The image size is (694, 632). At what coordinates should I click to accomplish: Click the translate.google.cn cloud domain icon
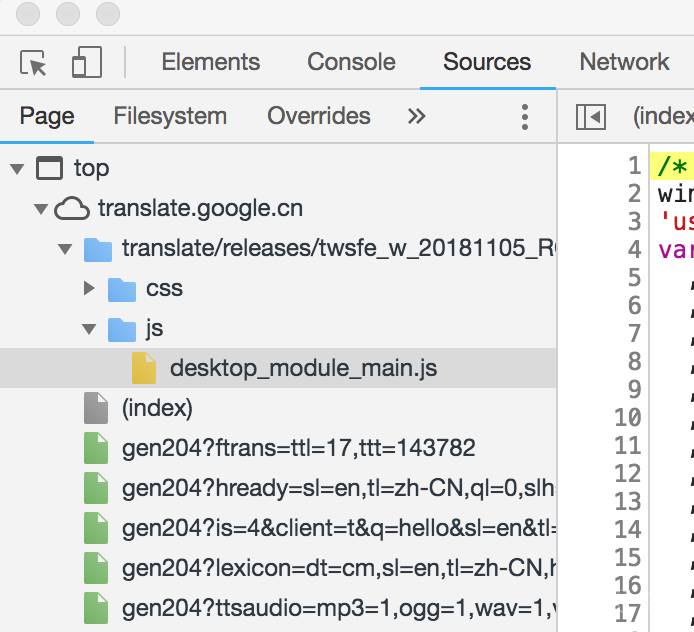coord(71,208)
